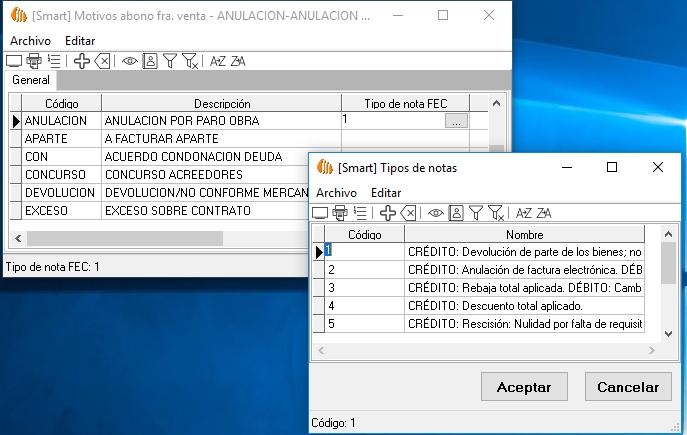Screen dimensions: 687x435
Task: Select the General tab
Action: [30, 80]
